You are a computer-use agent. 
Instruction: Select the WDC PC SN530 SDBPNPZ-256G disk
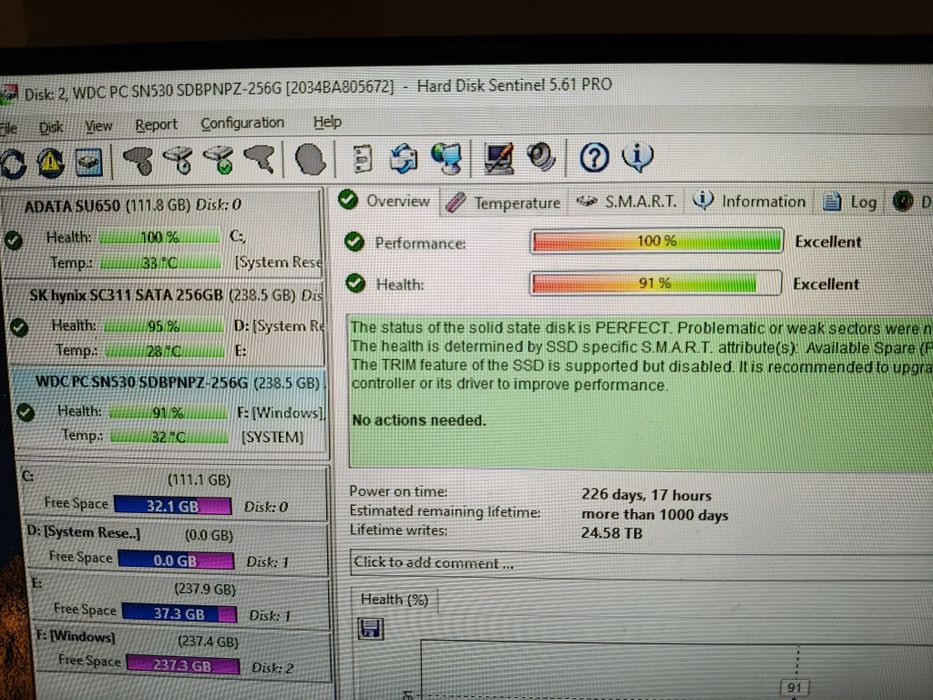[x=170, y=410]
